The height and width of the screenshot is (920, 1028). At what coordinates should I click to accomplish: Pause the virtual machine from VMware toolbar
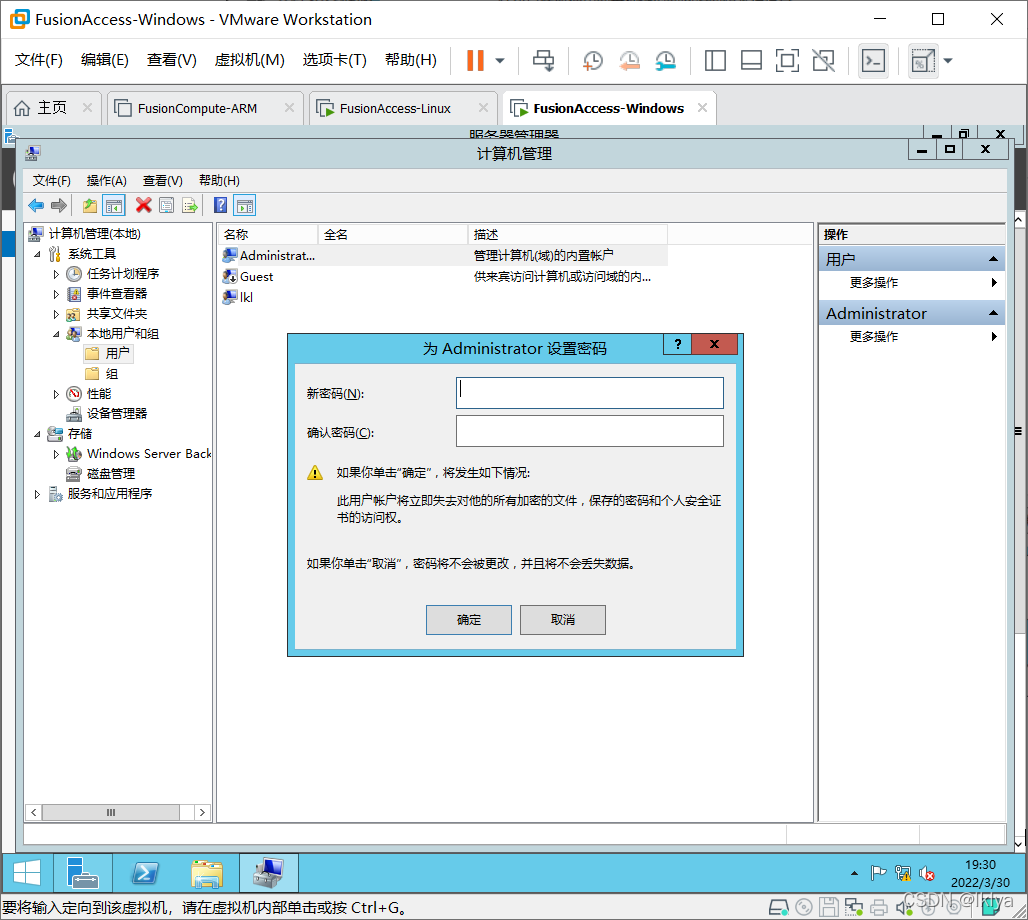click(x=475, y=60)
